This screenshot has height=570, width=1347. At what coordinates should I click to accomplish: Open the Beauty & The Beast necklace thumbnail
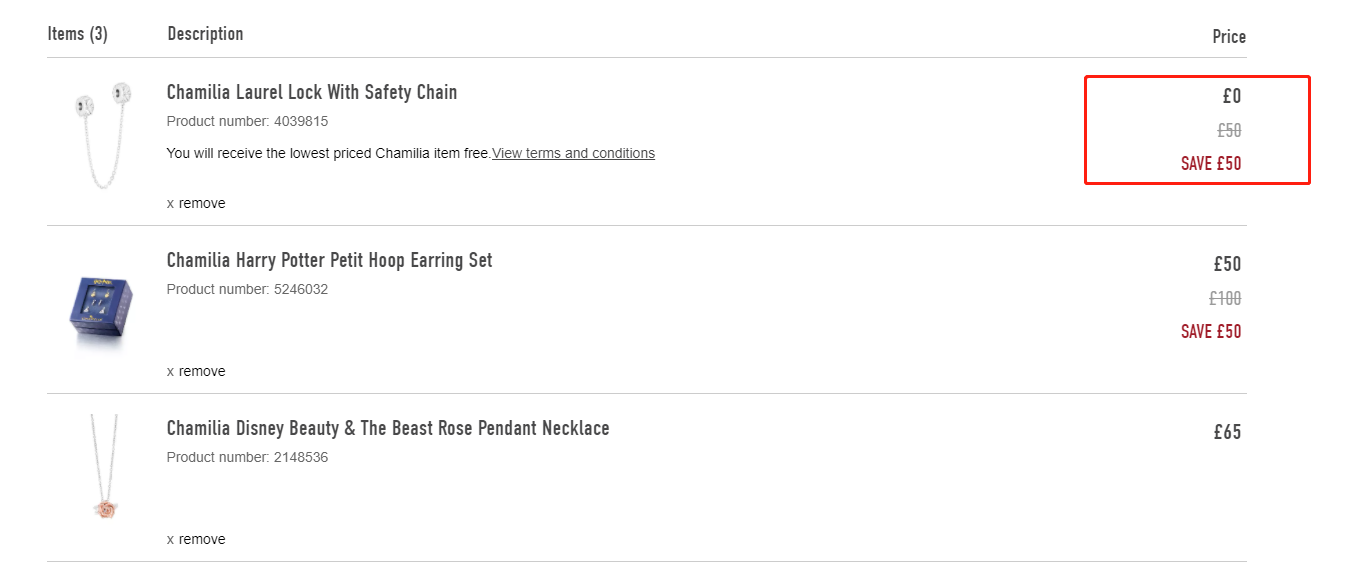pos(103,467)
